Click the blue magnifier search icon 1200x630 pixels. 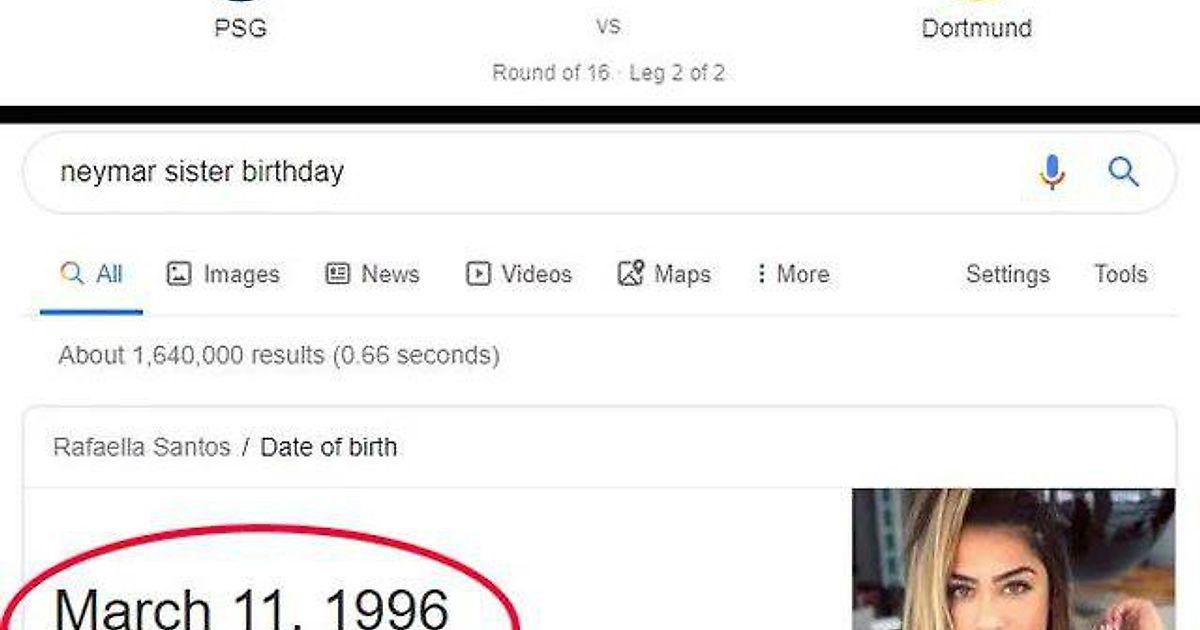coord(1124,173)
